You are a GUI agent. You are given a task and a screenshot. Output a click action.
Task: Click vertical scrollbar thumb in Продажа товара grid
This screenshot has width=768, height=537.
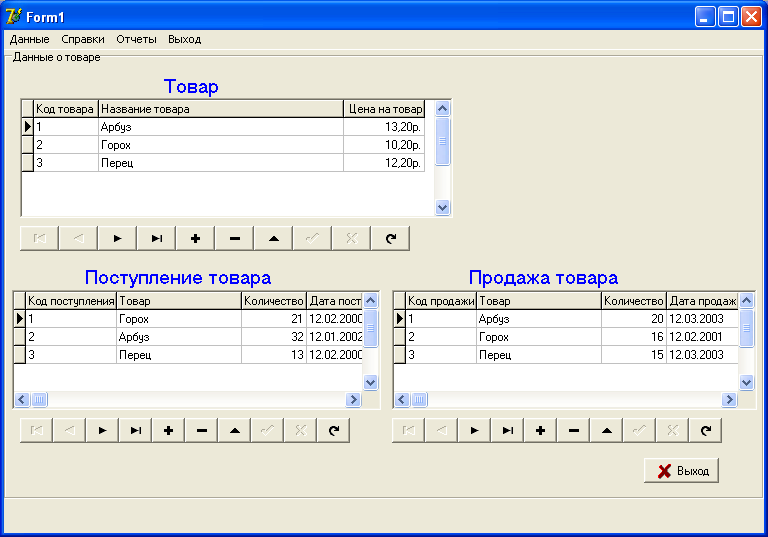tap(746, 328)
